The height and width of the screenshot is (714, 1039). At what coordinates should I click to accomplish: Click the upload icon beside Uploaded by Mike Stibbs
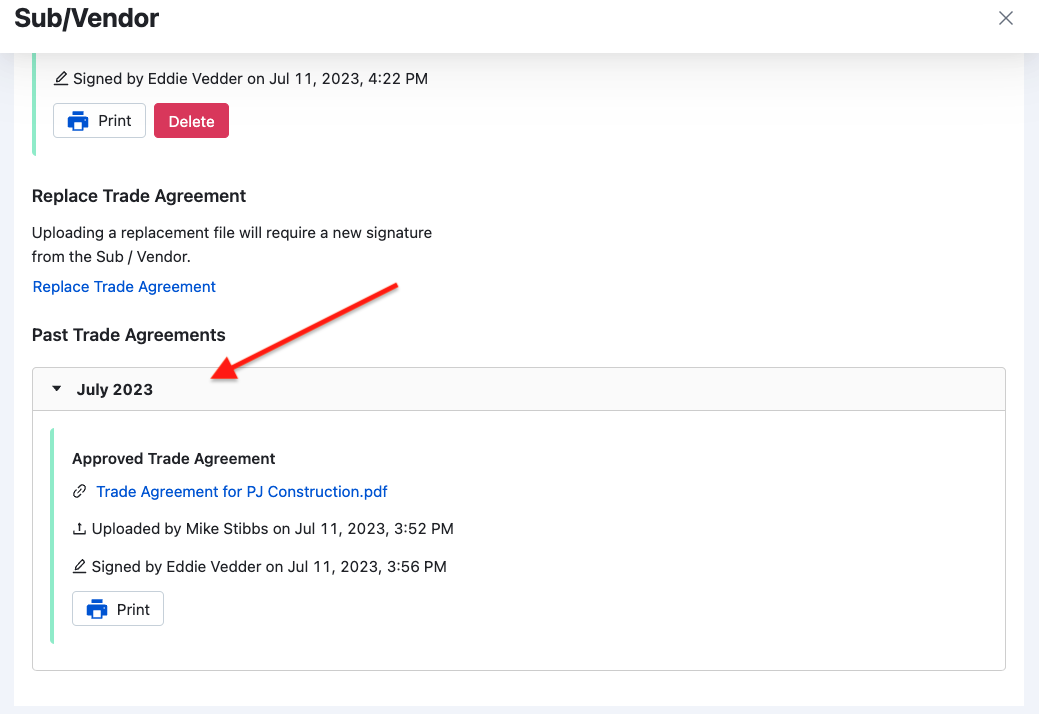click(x=80, y=529)
